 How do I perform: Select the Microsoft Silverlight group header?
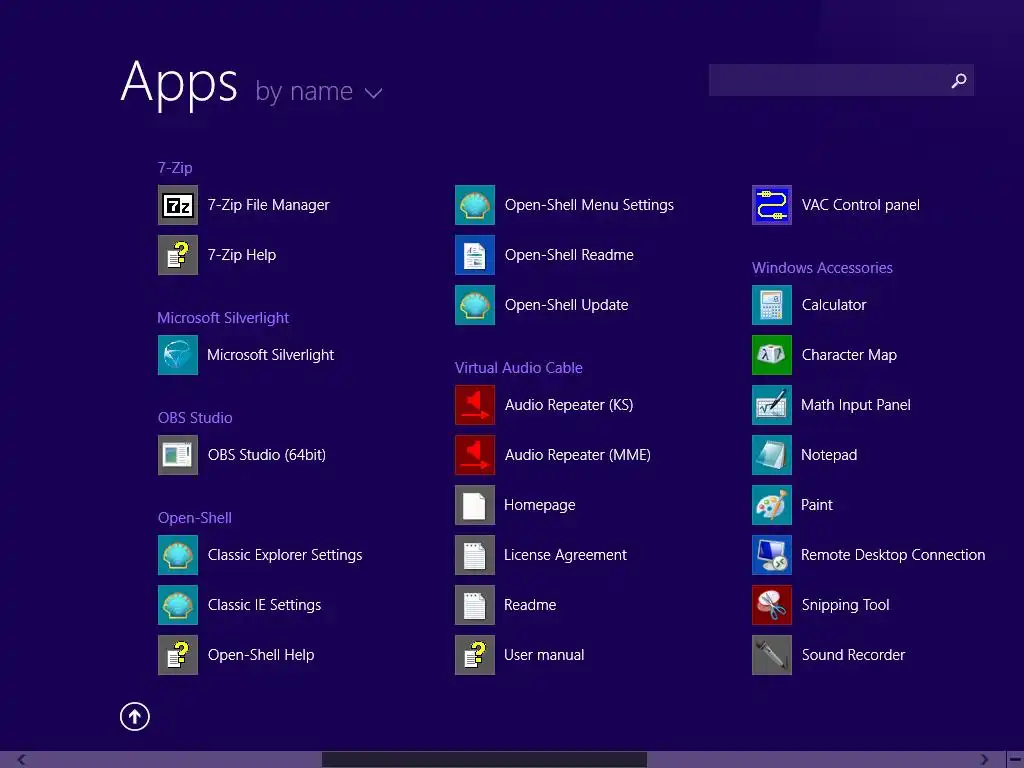click(223, 318)
